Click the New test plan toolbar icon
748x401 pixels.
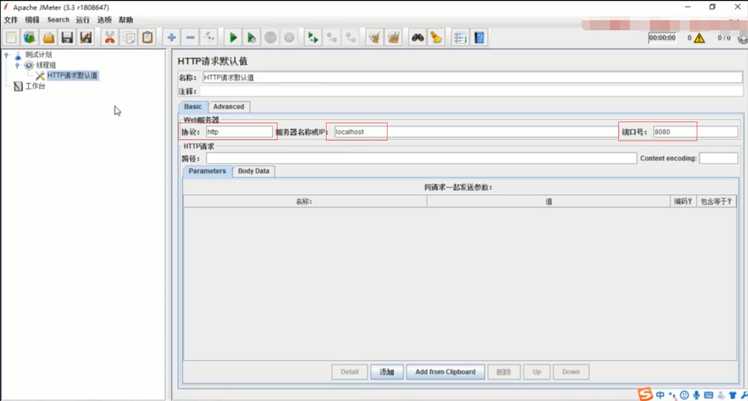11,37
